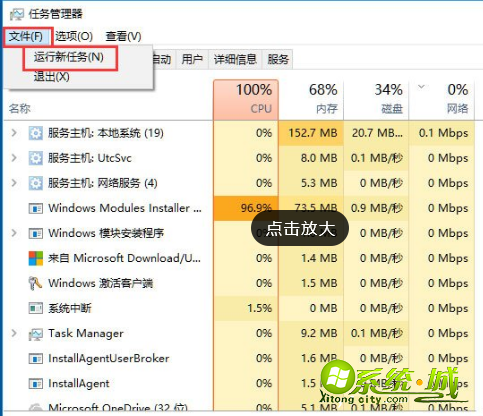Click the Windows 激活客户端 keys icon
This screenshot has width=483, height=416.
click(x=35, y=283)
